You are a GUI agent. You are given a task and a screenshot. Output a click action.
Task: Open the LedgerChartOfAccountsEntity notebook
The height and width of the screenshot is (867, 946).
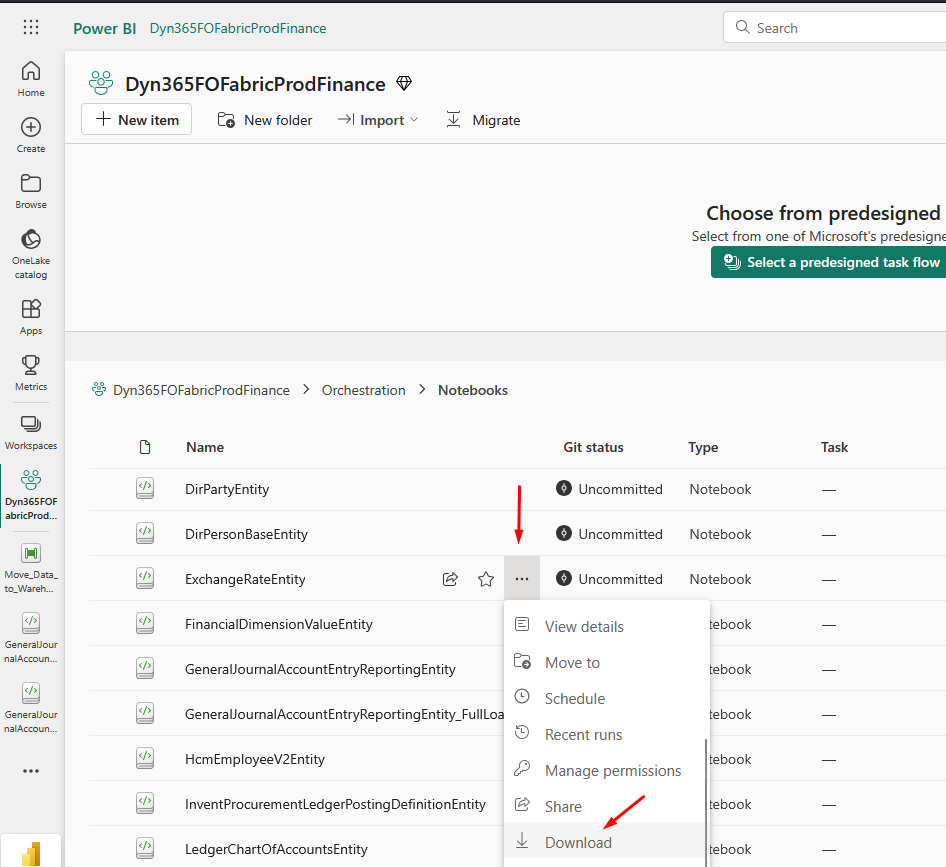click(276, 849)
